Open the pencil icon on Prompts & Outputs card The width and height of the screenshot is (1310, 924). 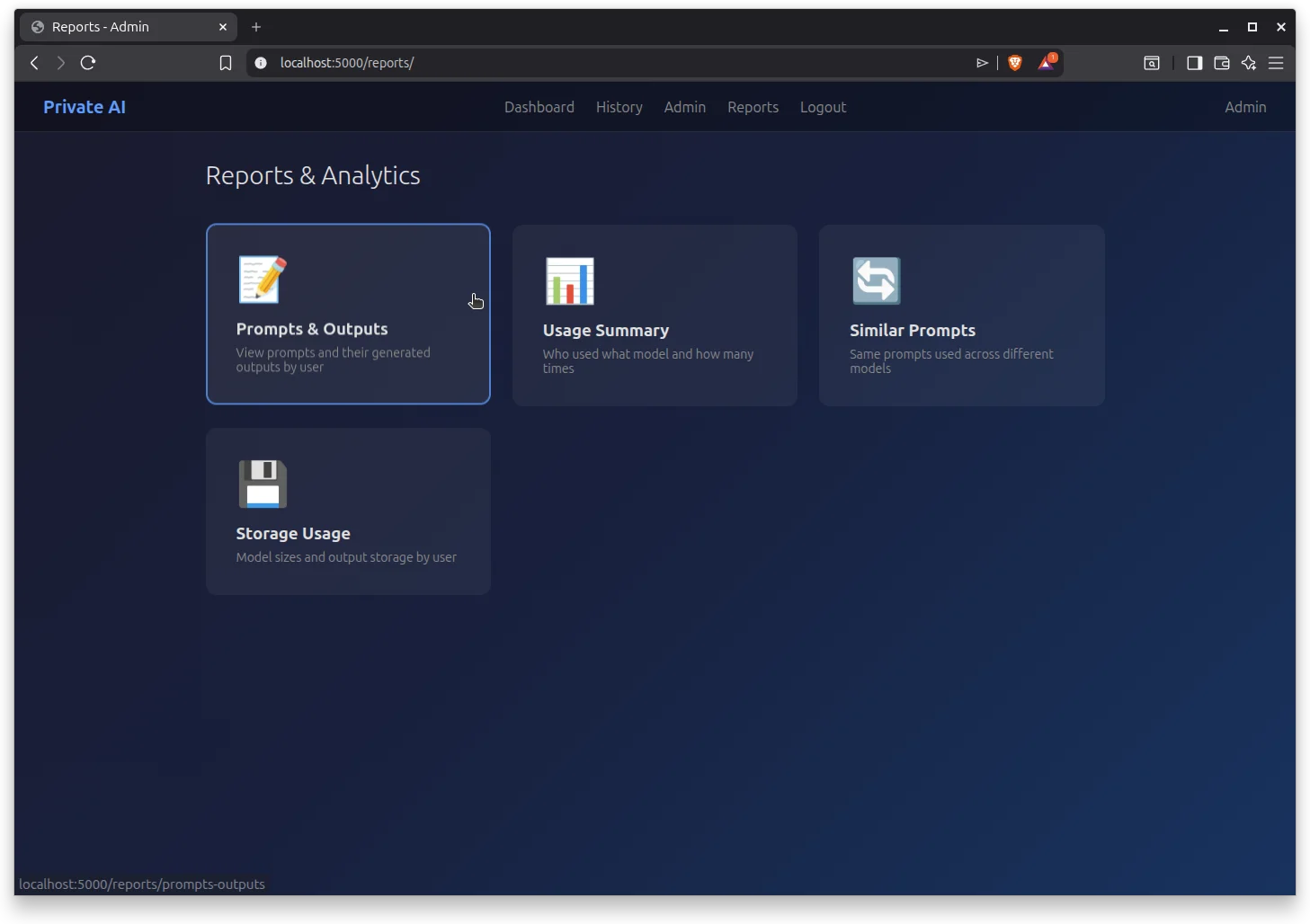pyautogui.click(x=262, y=279)
